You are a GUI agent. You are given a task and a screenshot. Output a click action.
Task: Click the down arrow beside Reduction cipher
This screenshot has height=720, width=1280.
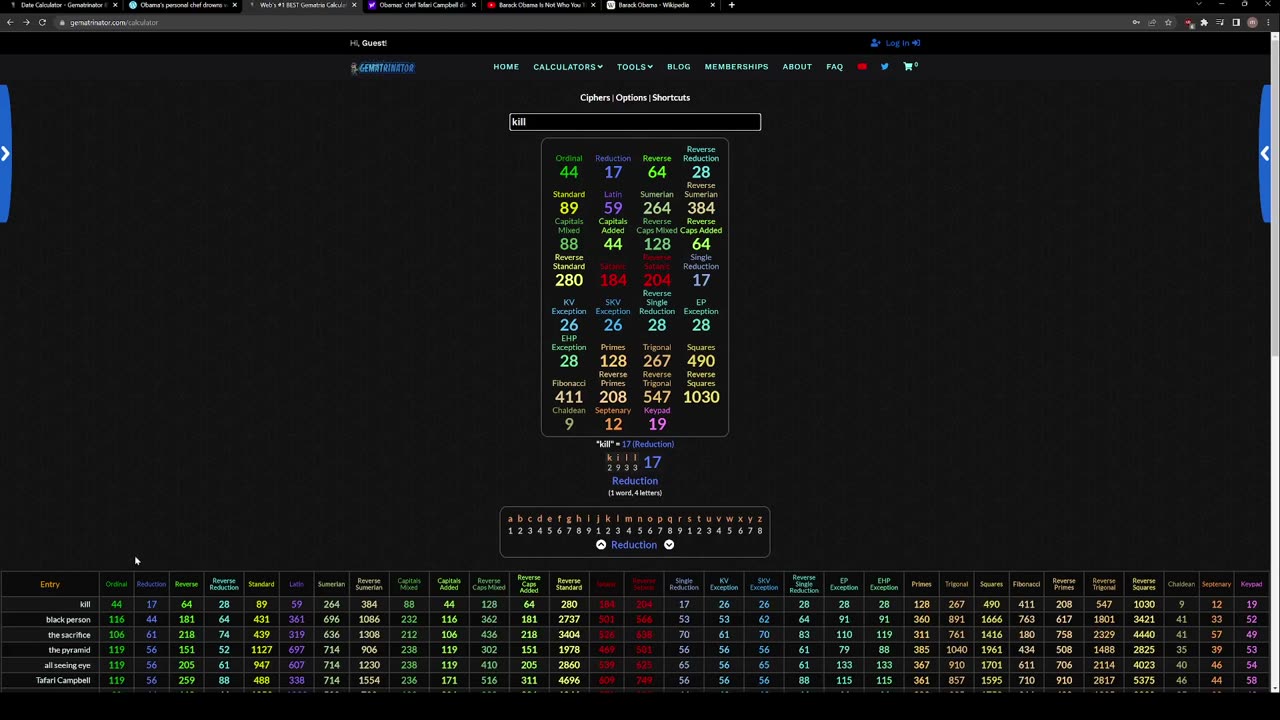pos(669,545)
